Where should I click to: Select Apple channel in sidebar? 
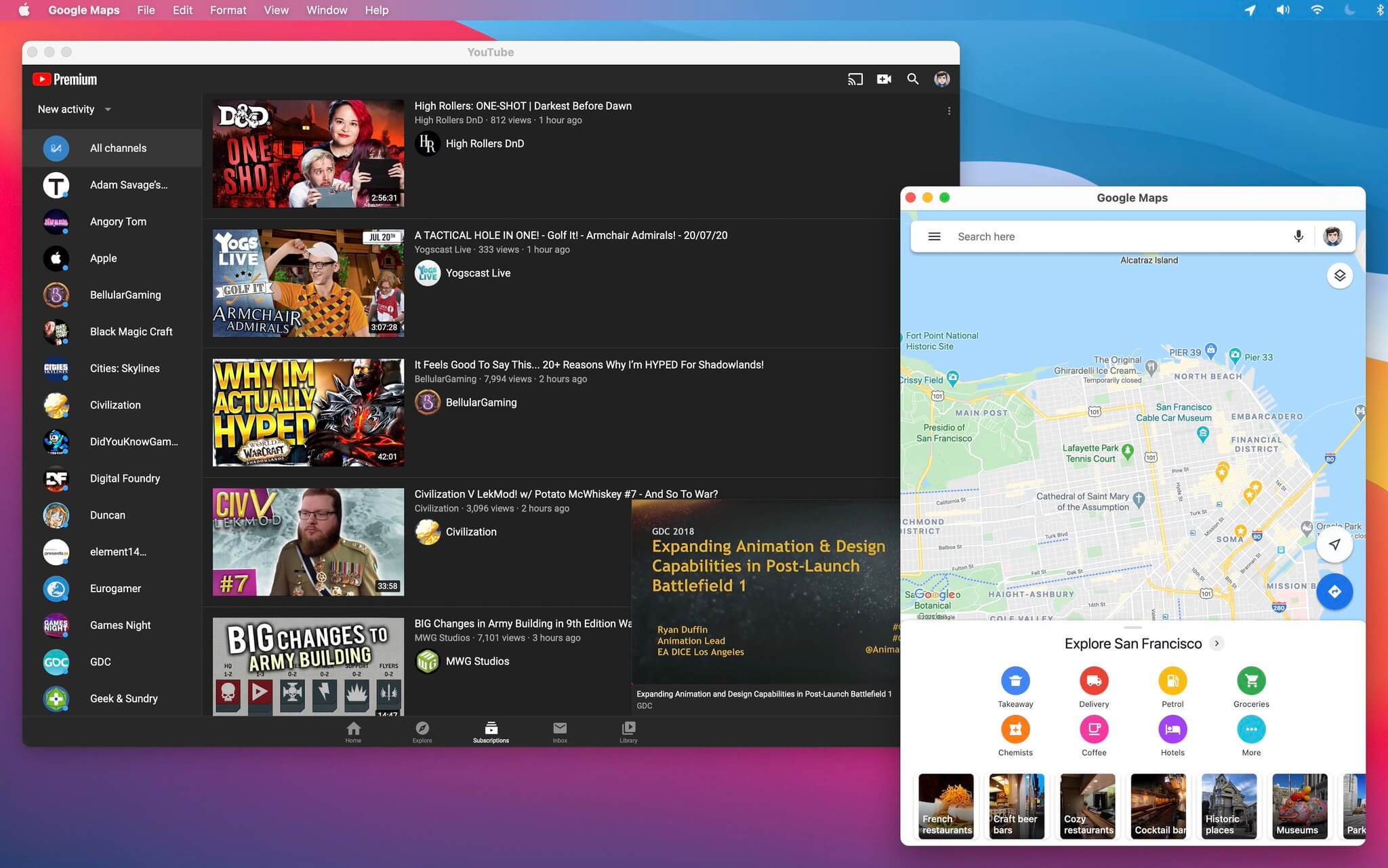[113, 258]
